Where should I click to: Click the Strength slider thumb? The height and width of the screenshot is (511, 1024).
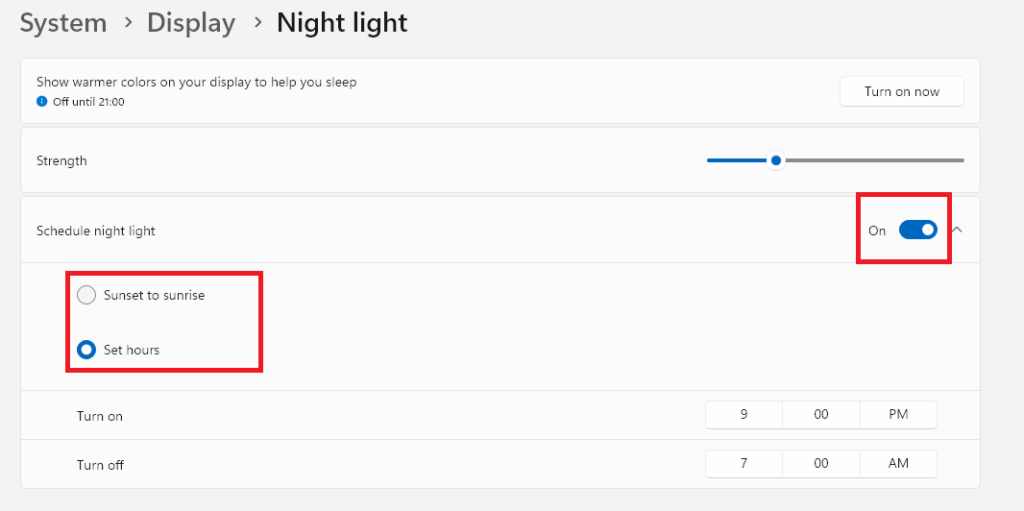[775, 160]
